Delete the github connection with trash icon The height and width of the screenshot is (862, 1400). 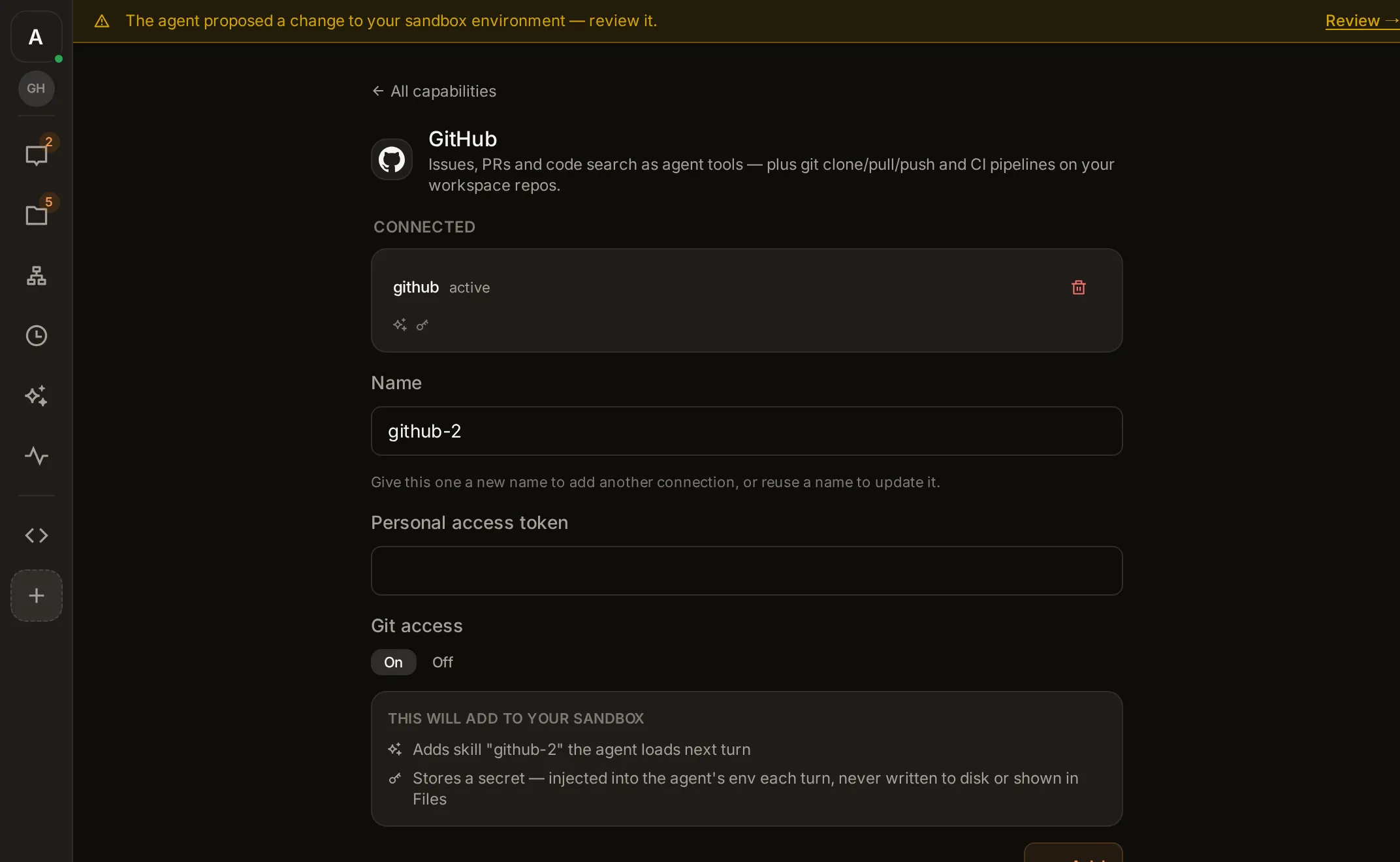click(x=1079, y=287)
